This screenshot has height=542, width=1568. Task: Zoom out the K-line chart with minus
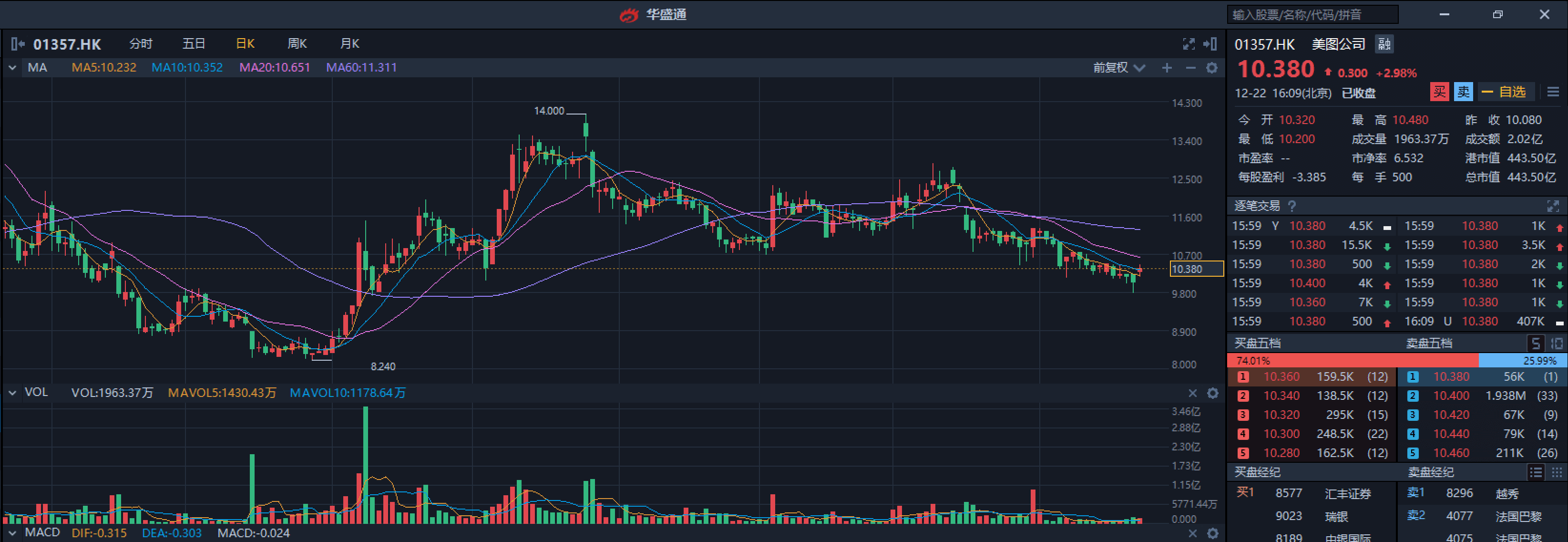click(1190, 68)
